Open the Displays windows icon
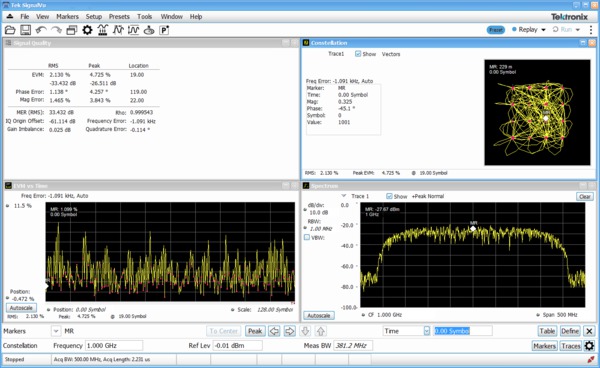Viewport: 600px width, 368px height. coord(72,30)
